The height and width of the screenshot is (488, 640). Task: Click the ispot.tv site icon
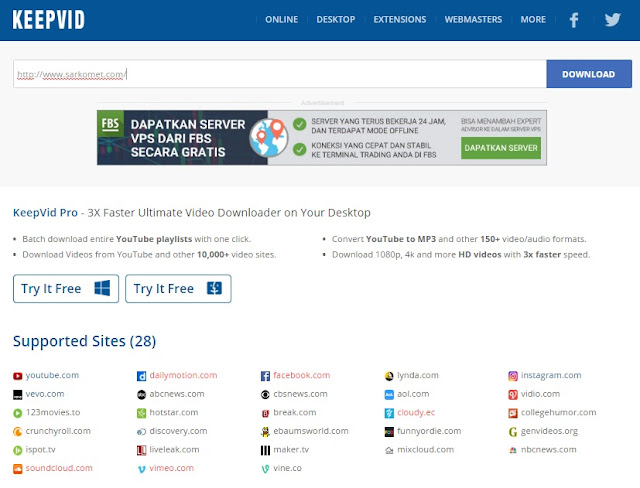18,450
